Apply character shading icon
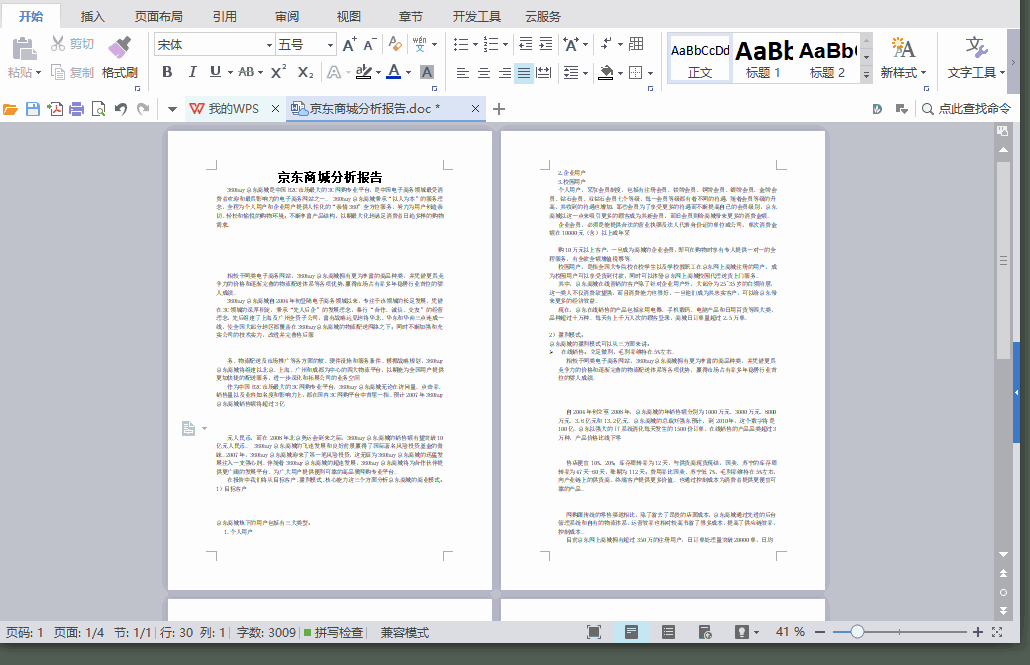The width and height of the screenshot is (1030, 665). point(427,72)
